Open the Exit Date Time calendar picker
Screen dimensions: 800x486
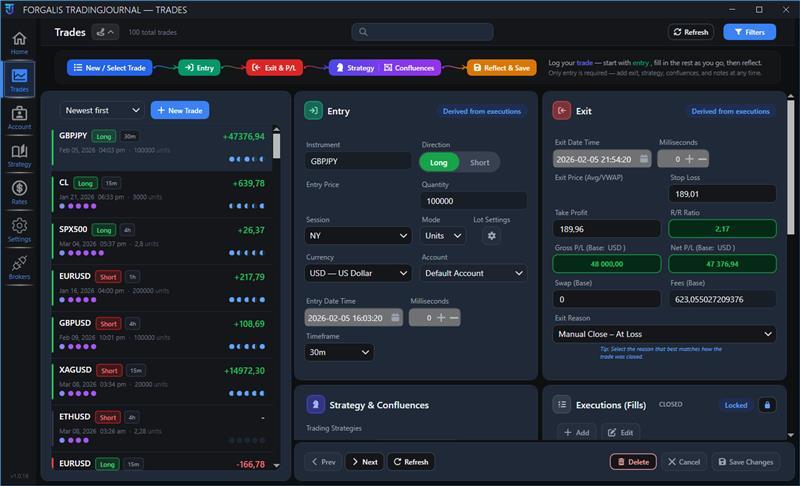(644, 158)
